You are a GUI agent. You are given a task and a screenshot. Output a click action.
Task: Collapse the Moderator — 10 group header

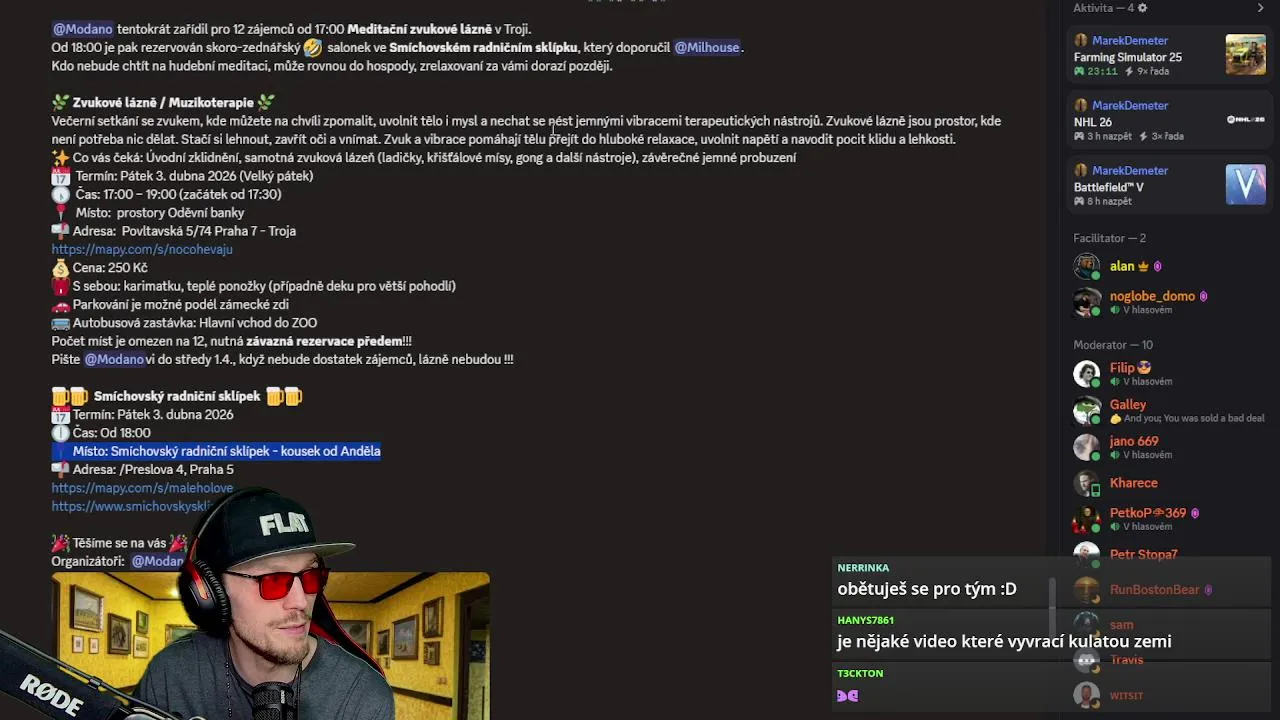tap(1113, 345)
